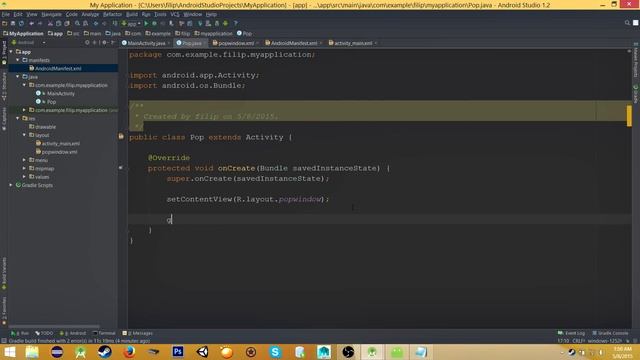Open the Run tool window tab
The image size is (640, 360).
coord(20,333)
